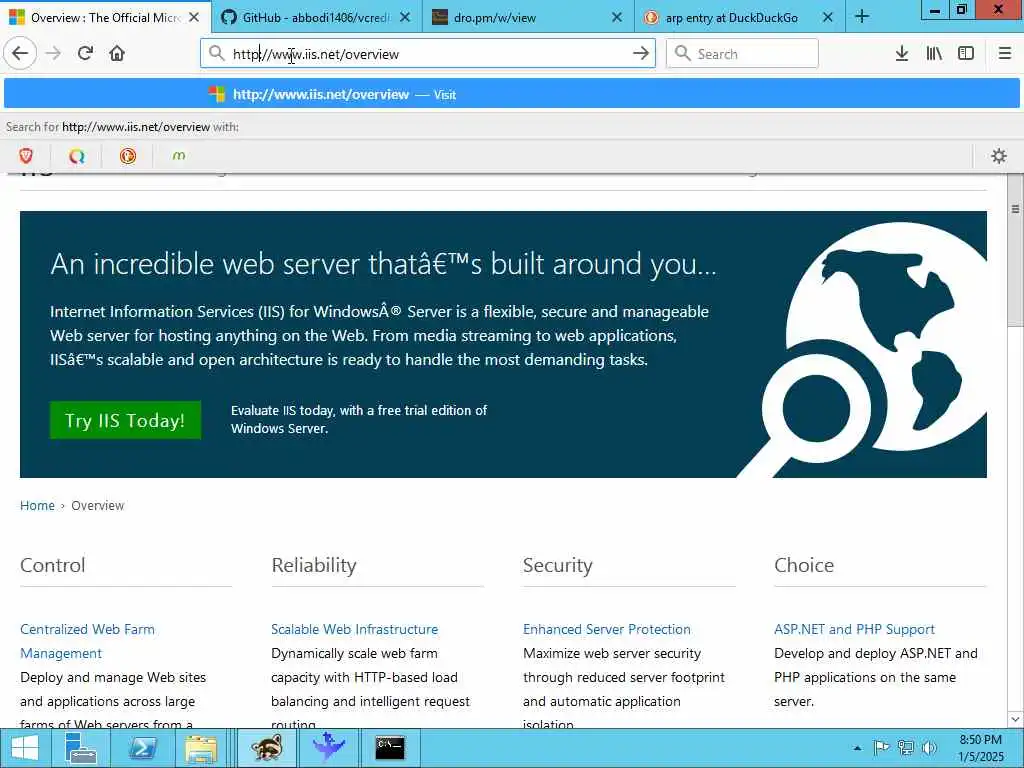Open the Library menu icon
Image resolution: width=1024 pixels, height=768 pixels.
tap(934, 54)
